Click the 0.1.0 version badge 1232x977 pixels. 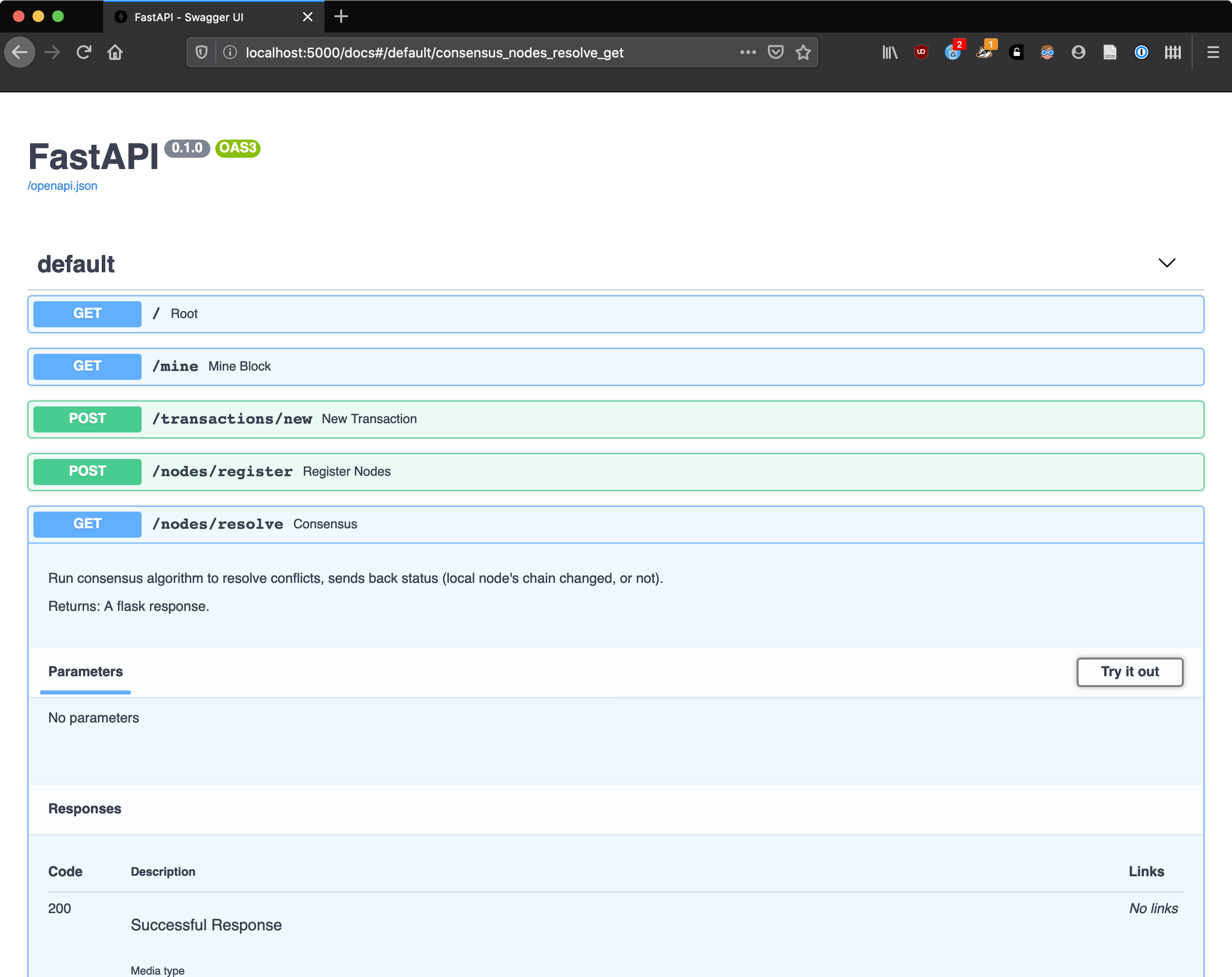(187, 148)
